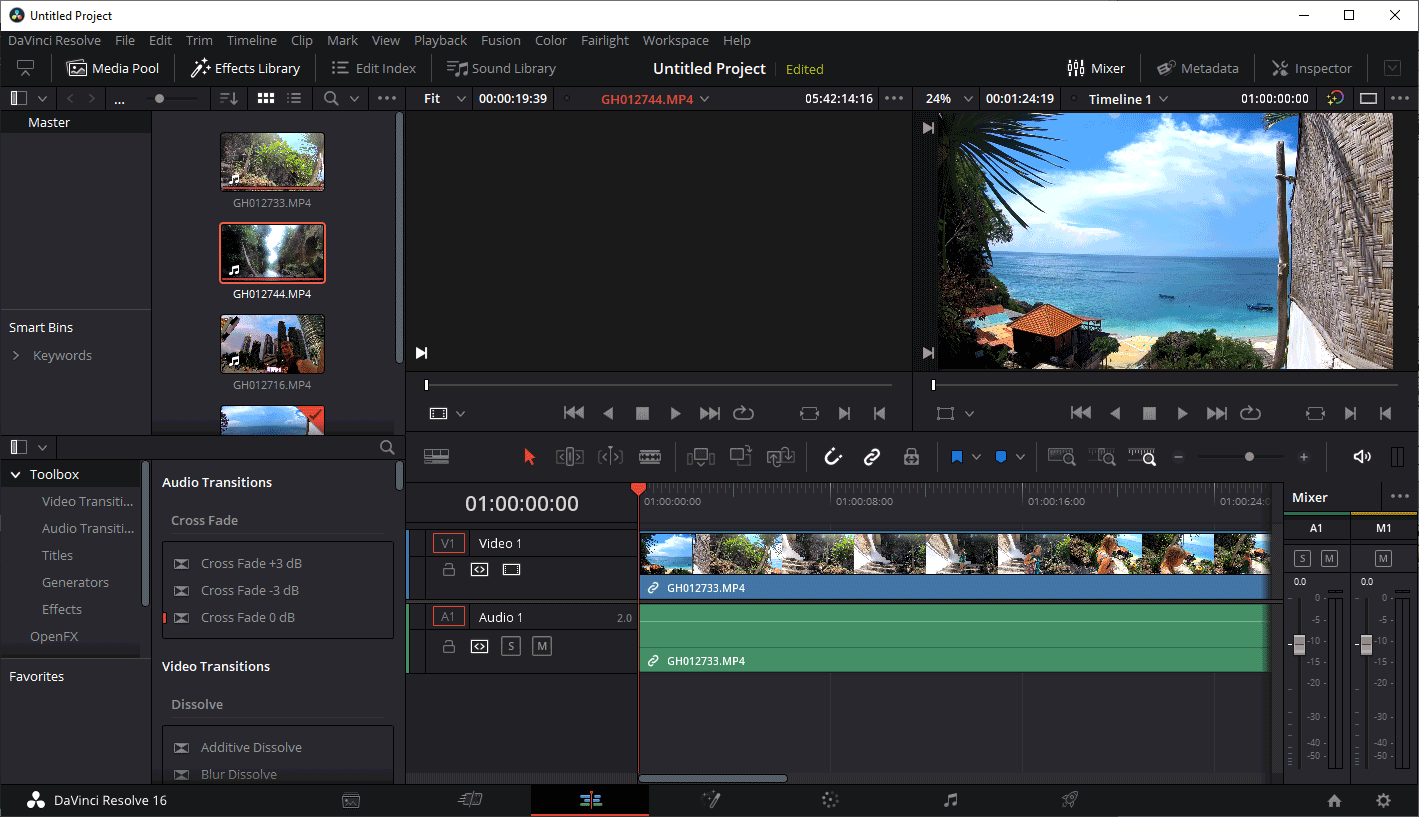
Task: Open the Workspace menu
Action: (676, 41)
